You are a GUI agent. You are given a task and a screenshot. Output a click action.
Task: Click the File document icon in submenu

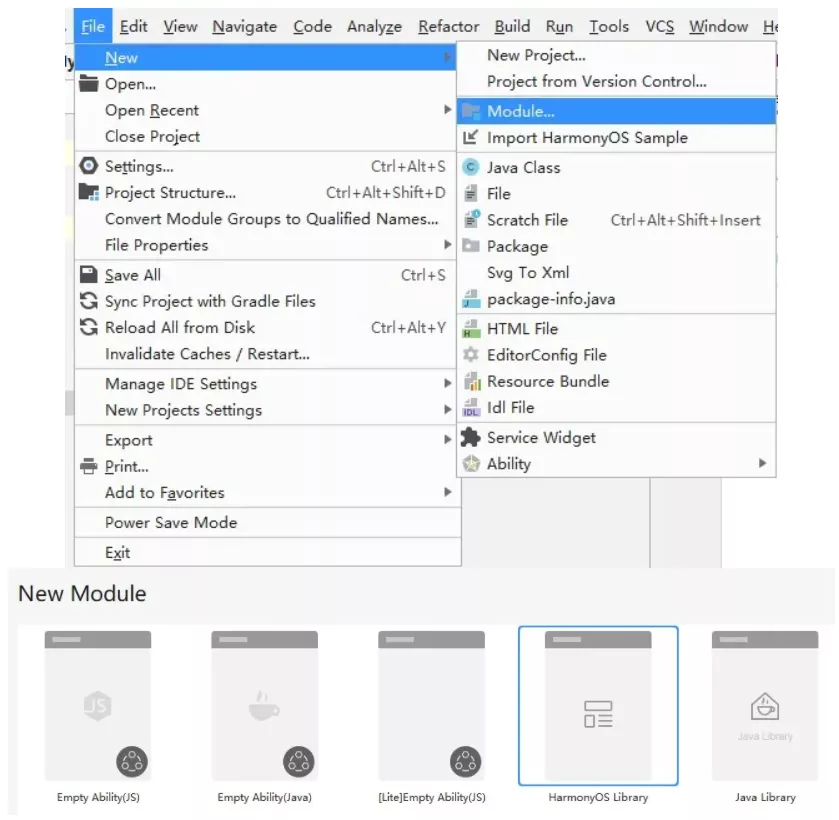pyautogui.click(x=471, y=193)
